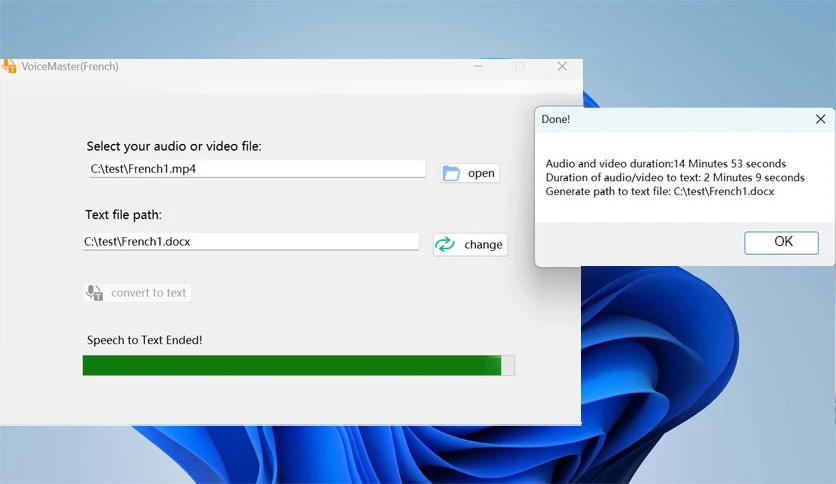Click the convert to text button
Image resolution: width=836 pixels, height=484 pixels.
[x=137, y=293]
